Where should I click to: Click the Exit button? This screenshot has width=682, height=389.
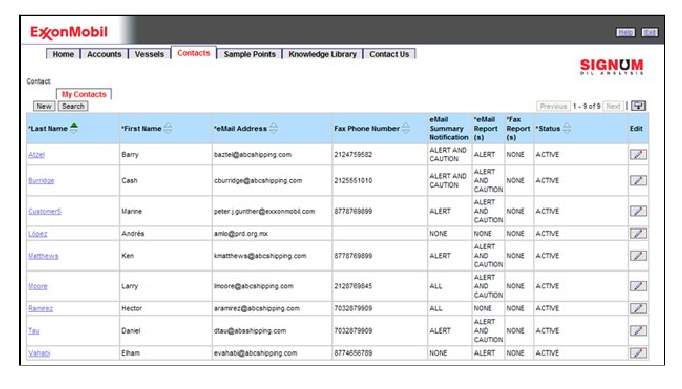pos(649,32)
